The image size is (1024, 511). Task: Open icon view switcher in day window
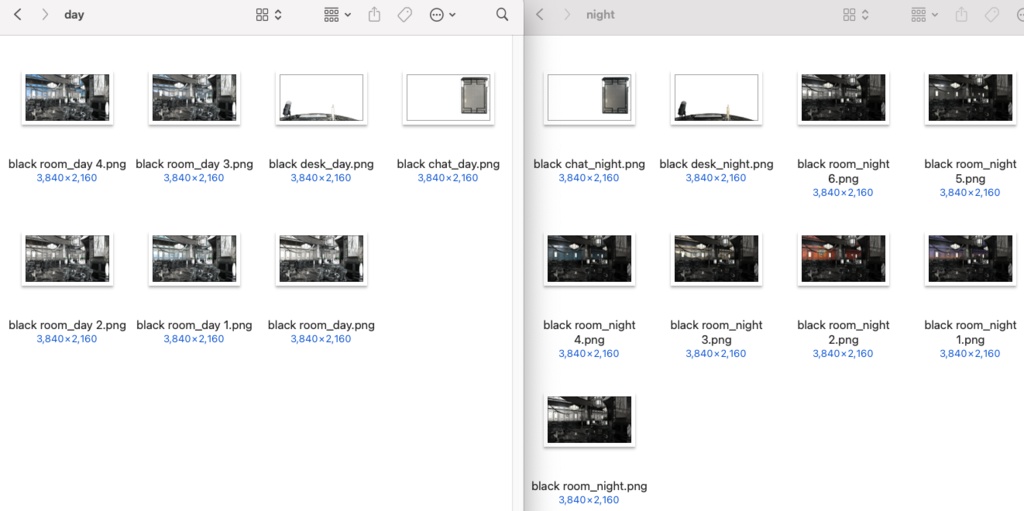click(x=268, y=15)
